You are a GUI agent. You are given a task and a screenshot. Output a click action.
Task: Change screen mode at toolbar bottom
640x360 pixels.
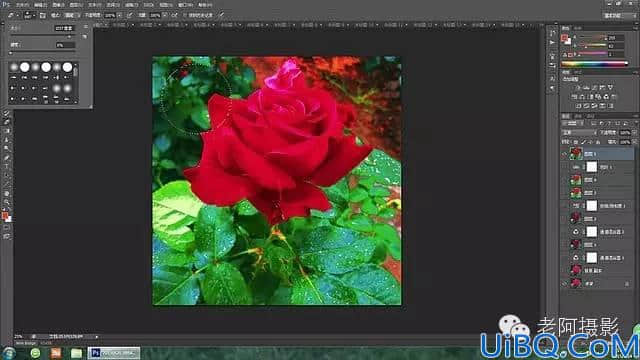pyautogui.click(x=6, y=236)
